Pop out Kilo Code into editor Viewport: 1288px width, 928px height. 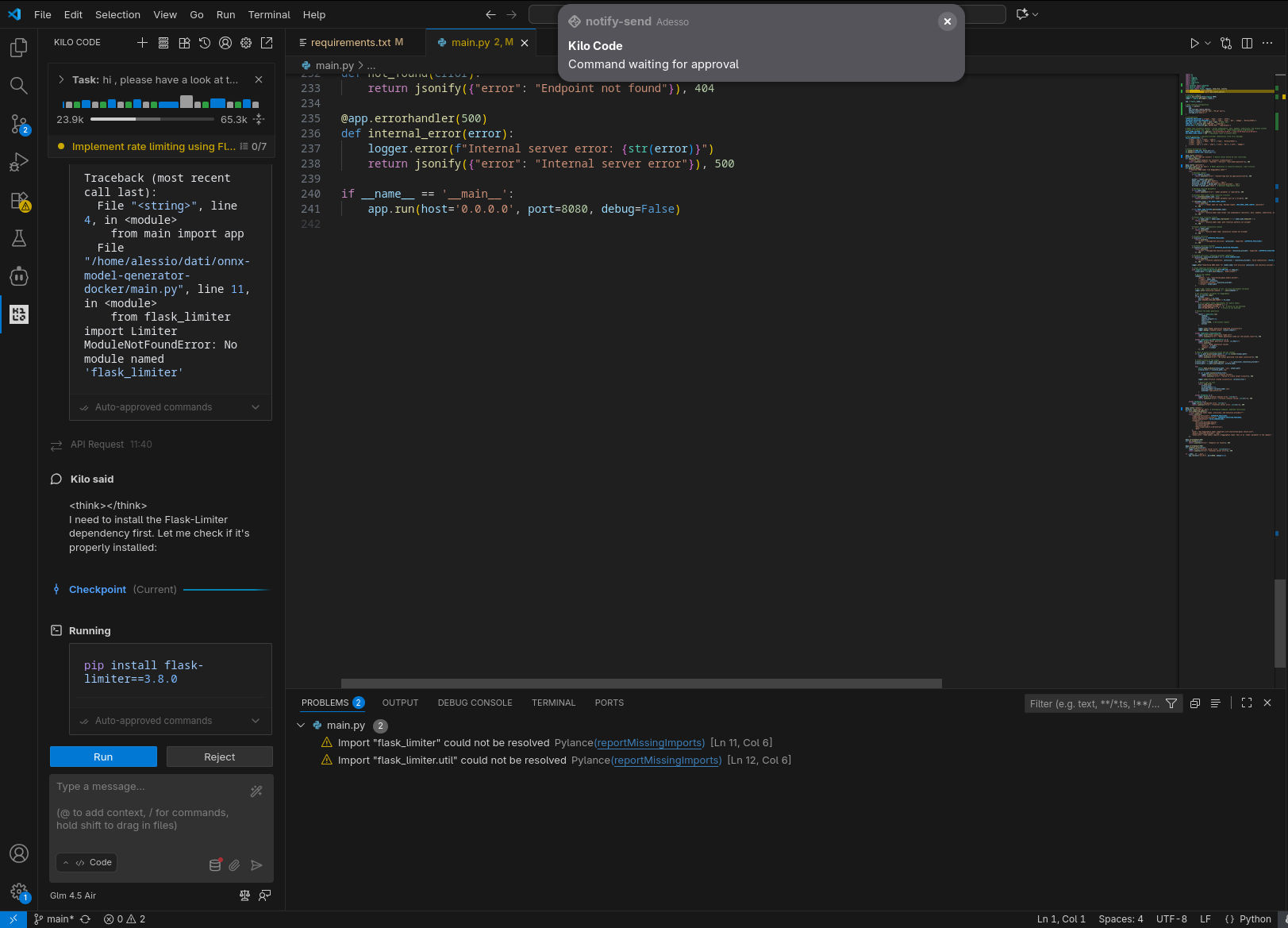[x=267, y=43]
